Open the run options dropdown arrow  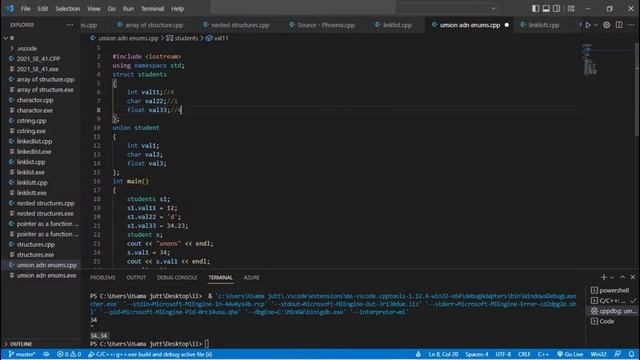(x=596, y=25)
